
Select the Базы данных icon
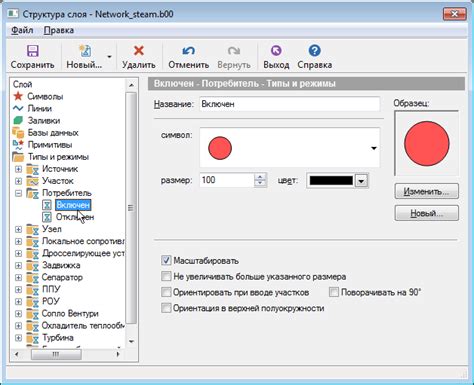(x=18, y=132)
